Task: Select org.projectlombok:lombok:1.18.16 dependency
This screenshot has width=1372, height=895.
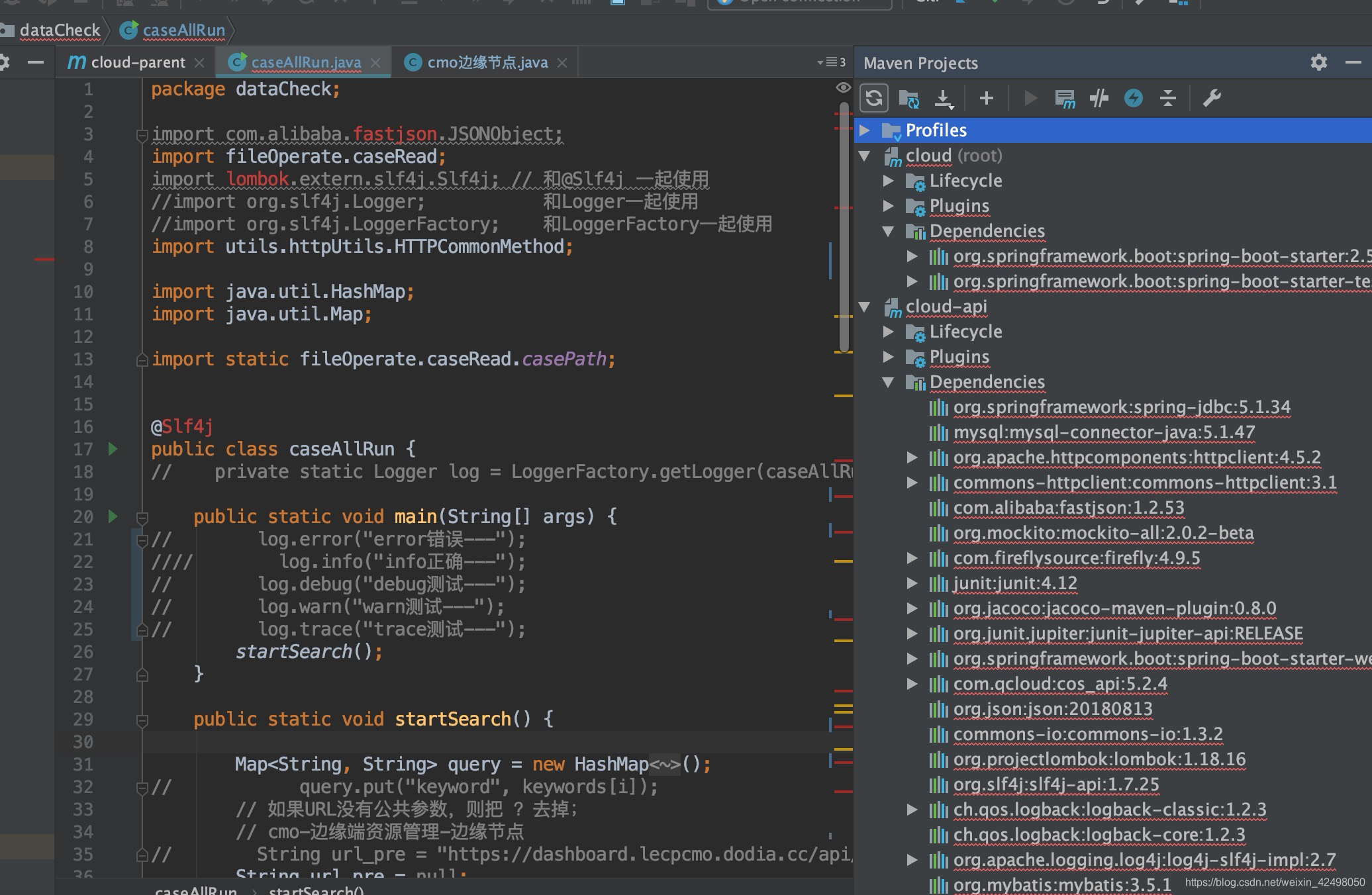Action: [1099, 759]
